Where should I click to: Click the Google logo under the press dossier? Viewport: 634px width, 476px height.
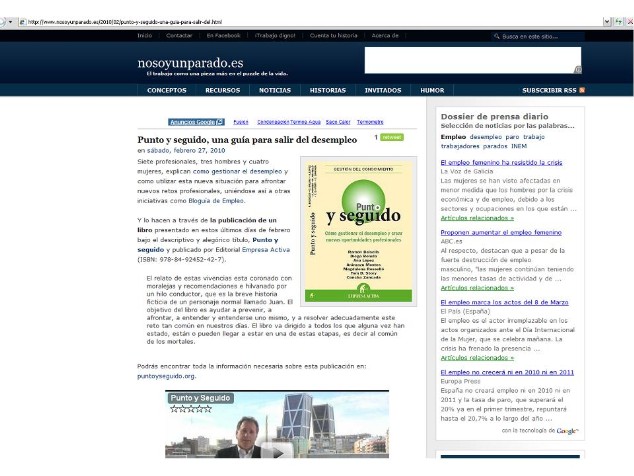[x=567, y=430]
